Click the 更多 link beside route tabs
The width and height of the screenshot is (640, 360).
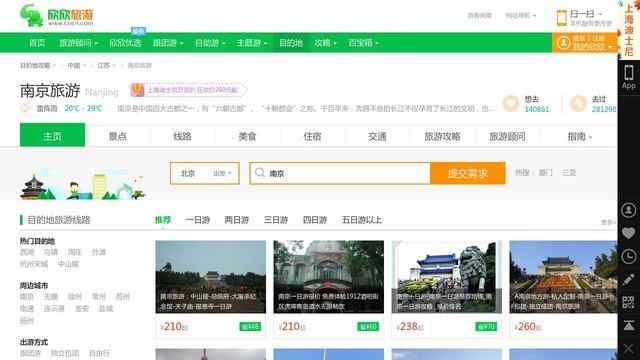[608, 222]
